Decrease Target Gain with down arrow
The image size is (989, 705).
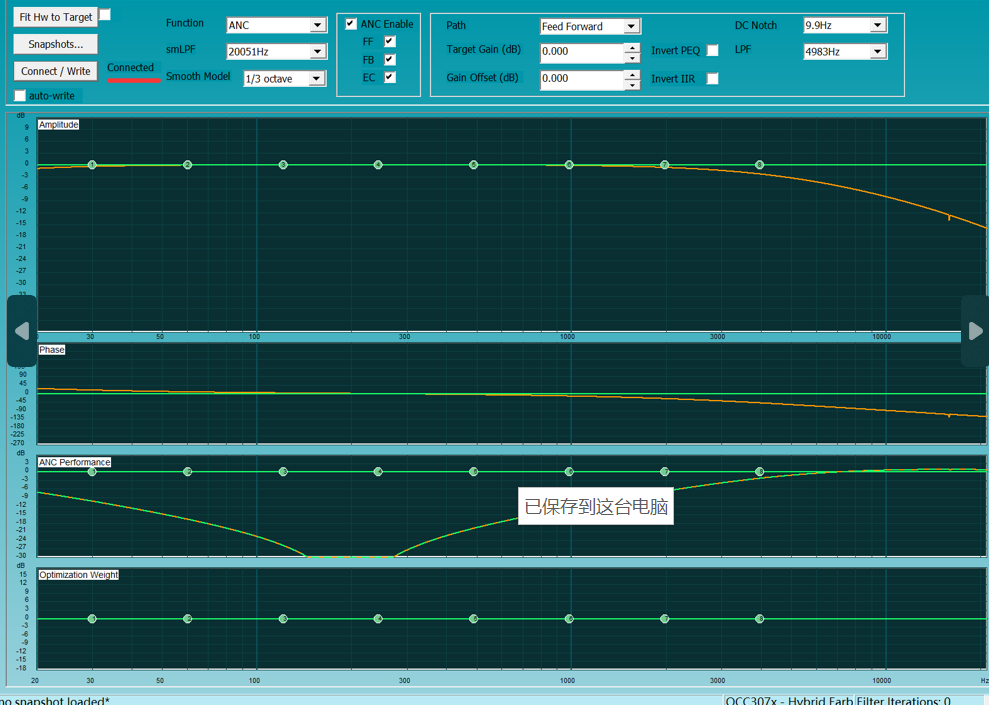632,57
